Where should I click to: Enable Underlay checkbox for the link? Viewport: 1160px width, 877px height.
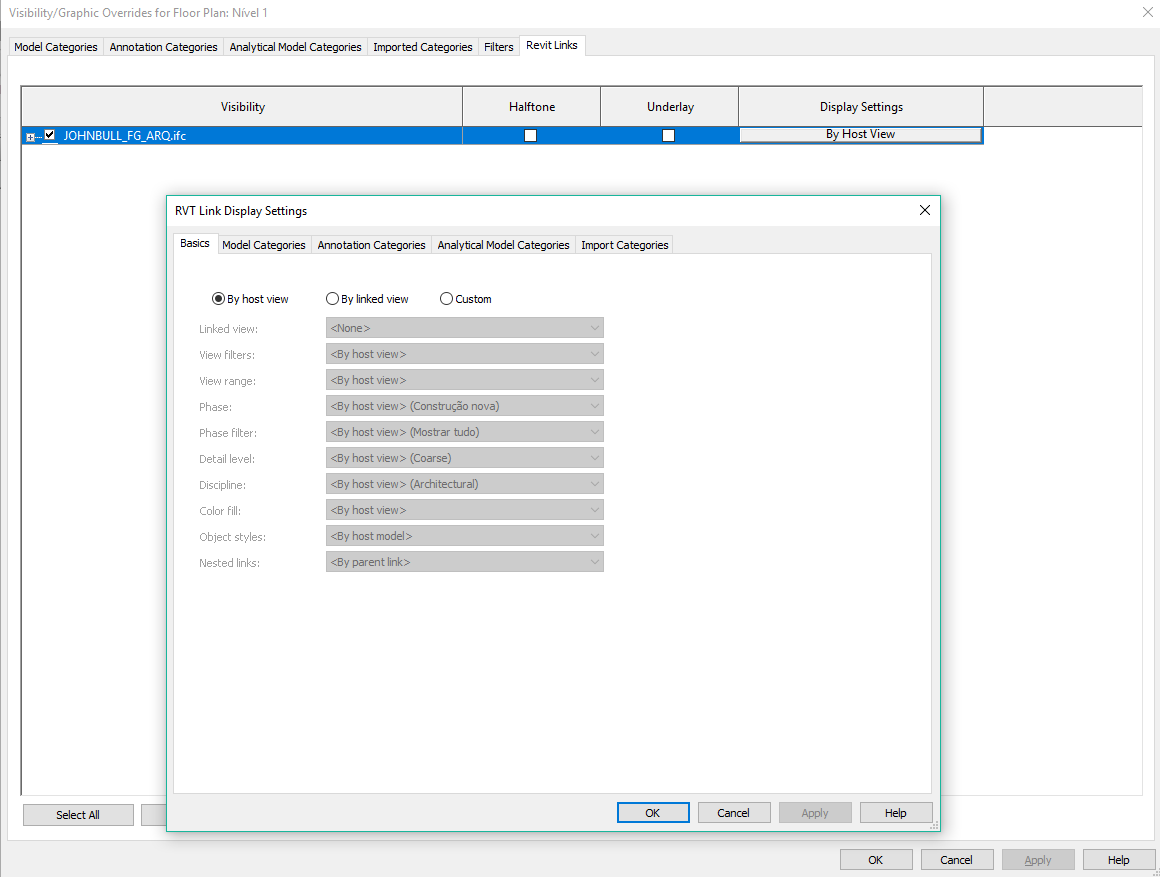(x=669, y=136)
